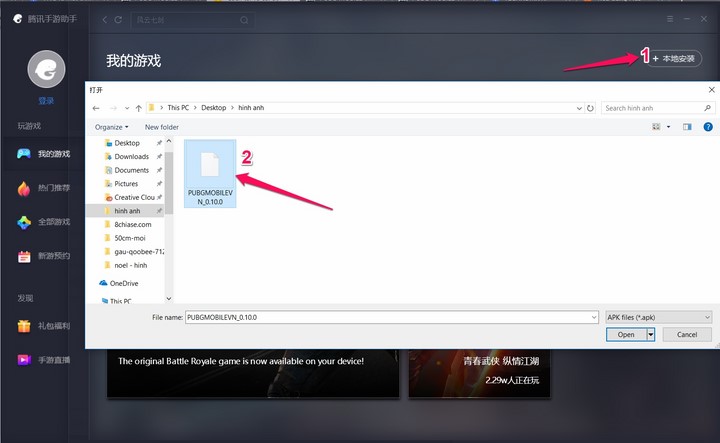The image size is (720, 443).
Task: Open 礼包福利 gift box icon
Action: 24,326
